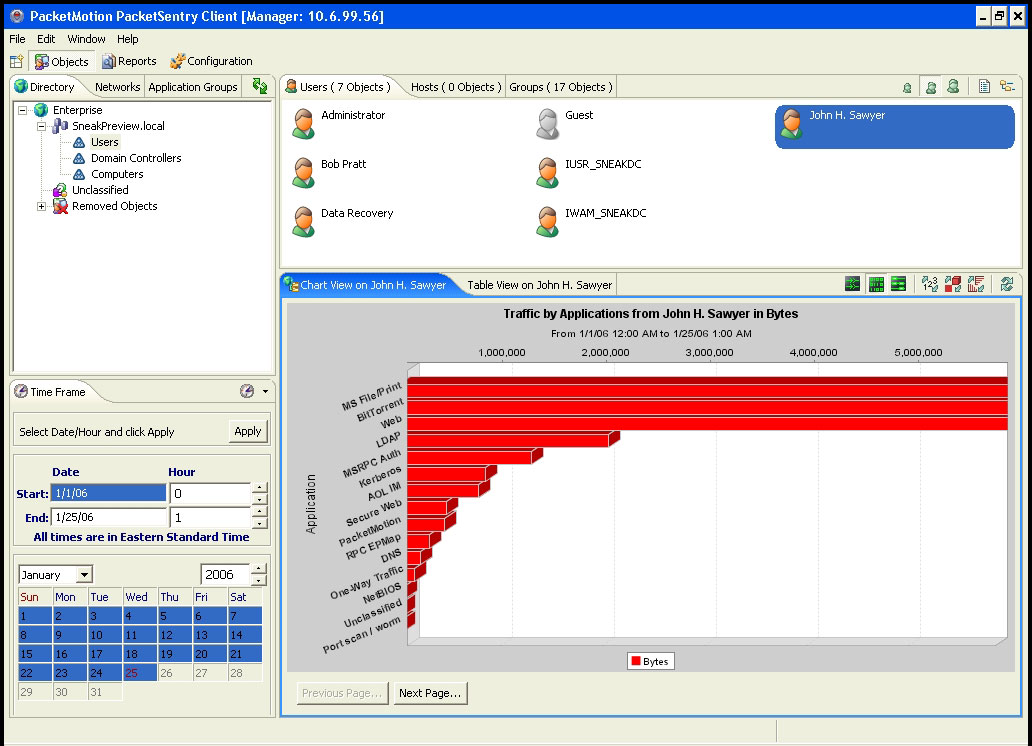Open the January month dropdown

[x=84, y=575]
